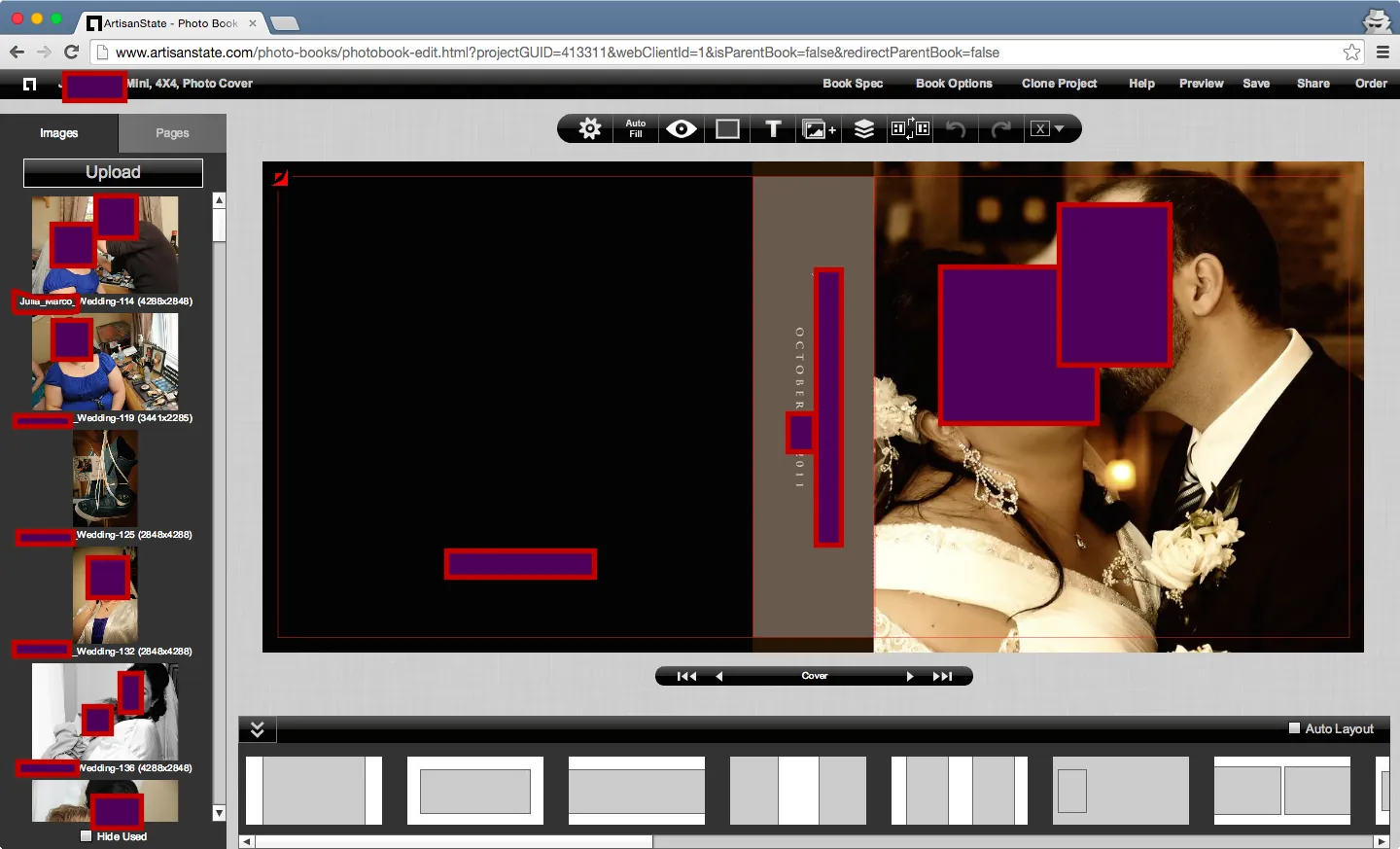Image resolution: width=1400 pixels, height=849 pixels.
Task: Click the Auto Fill tool
Action: click(x=636, y=128)
